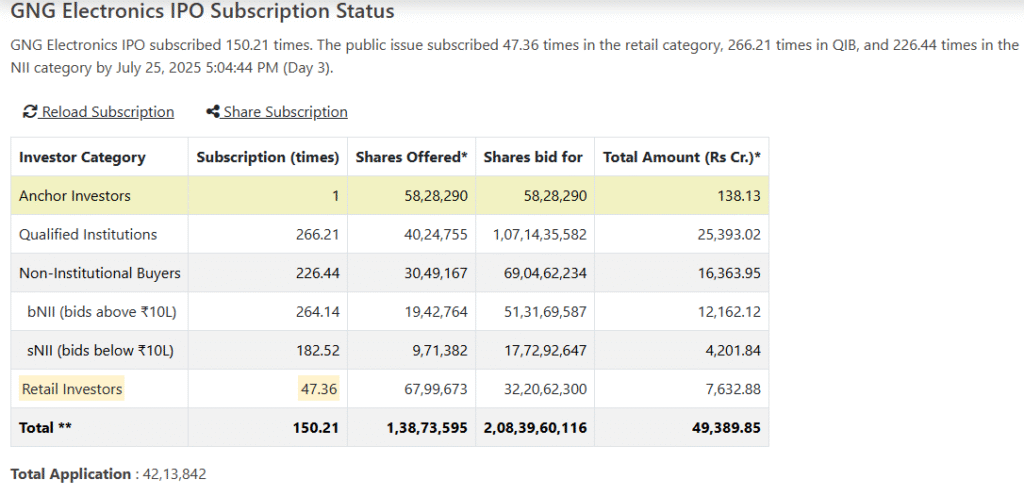Click the 2,08,39,60,116 total shares bid
1024x496 pixels.
tap(536, 427)
